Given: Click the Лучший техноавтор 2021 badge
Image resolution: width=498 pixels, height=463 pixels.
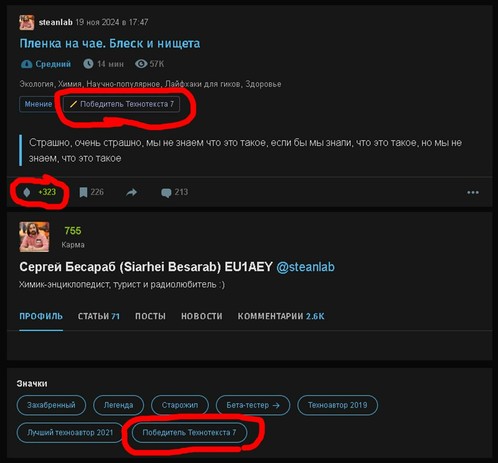Looking at the screenshot, I should 70,433.
